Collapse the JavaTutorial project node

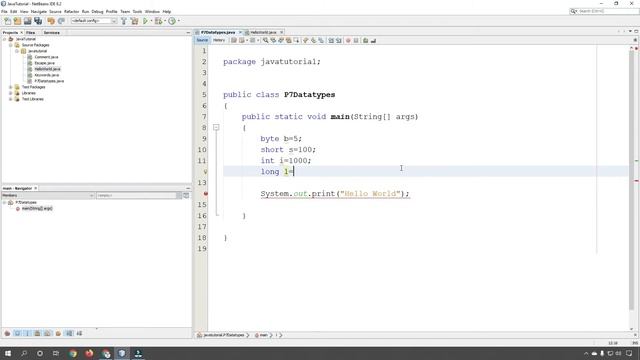(4, 39)
